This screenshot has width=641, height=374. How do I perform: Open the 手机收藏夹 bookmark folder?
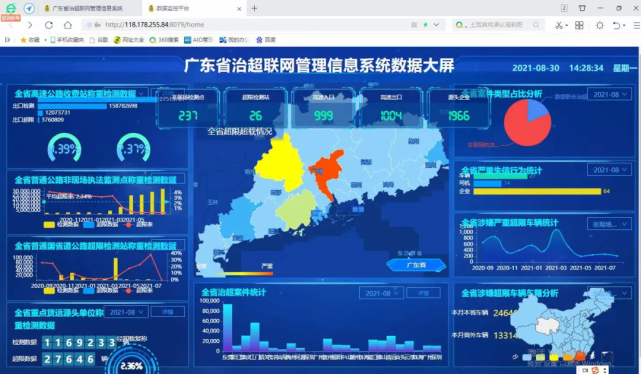click(x=67, y=40)
